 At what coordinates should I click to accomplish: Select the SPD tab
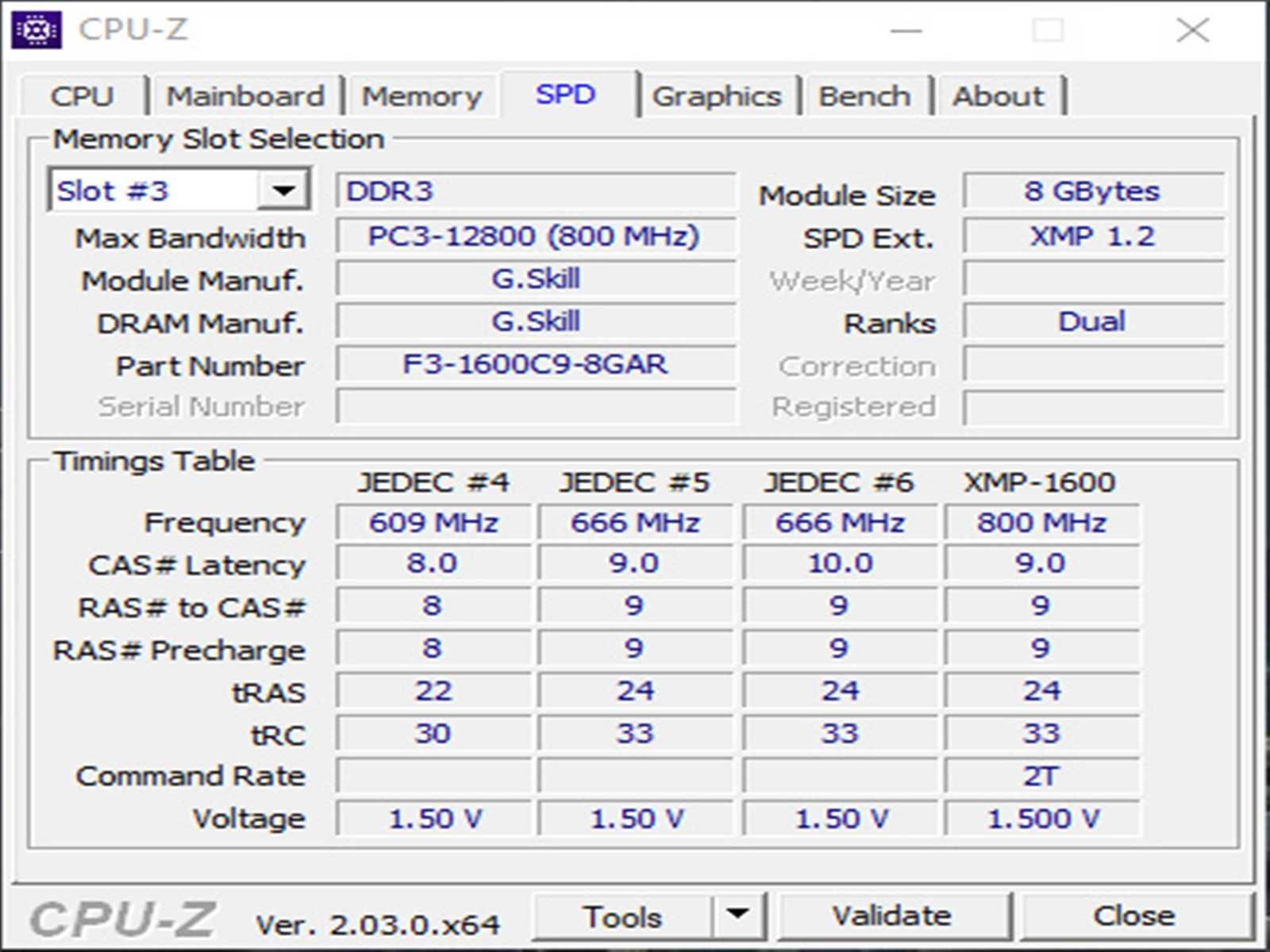click(x=565, y=94)
